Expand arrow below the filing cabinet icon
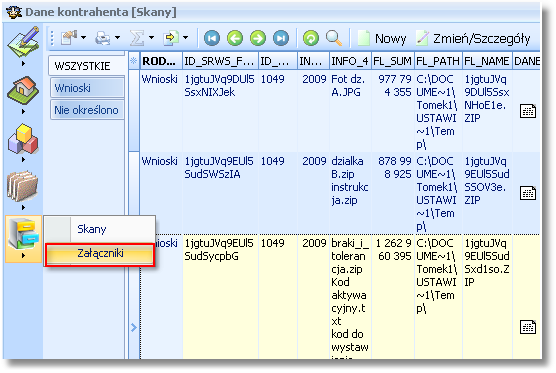Viewport: 556px width, 373px height. (23, 255)
